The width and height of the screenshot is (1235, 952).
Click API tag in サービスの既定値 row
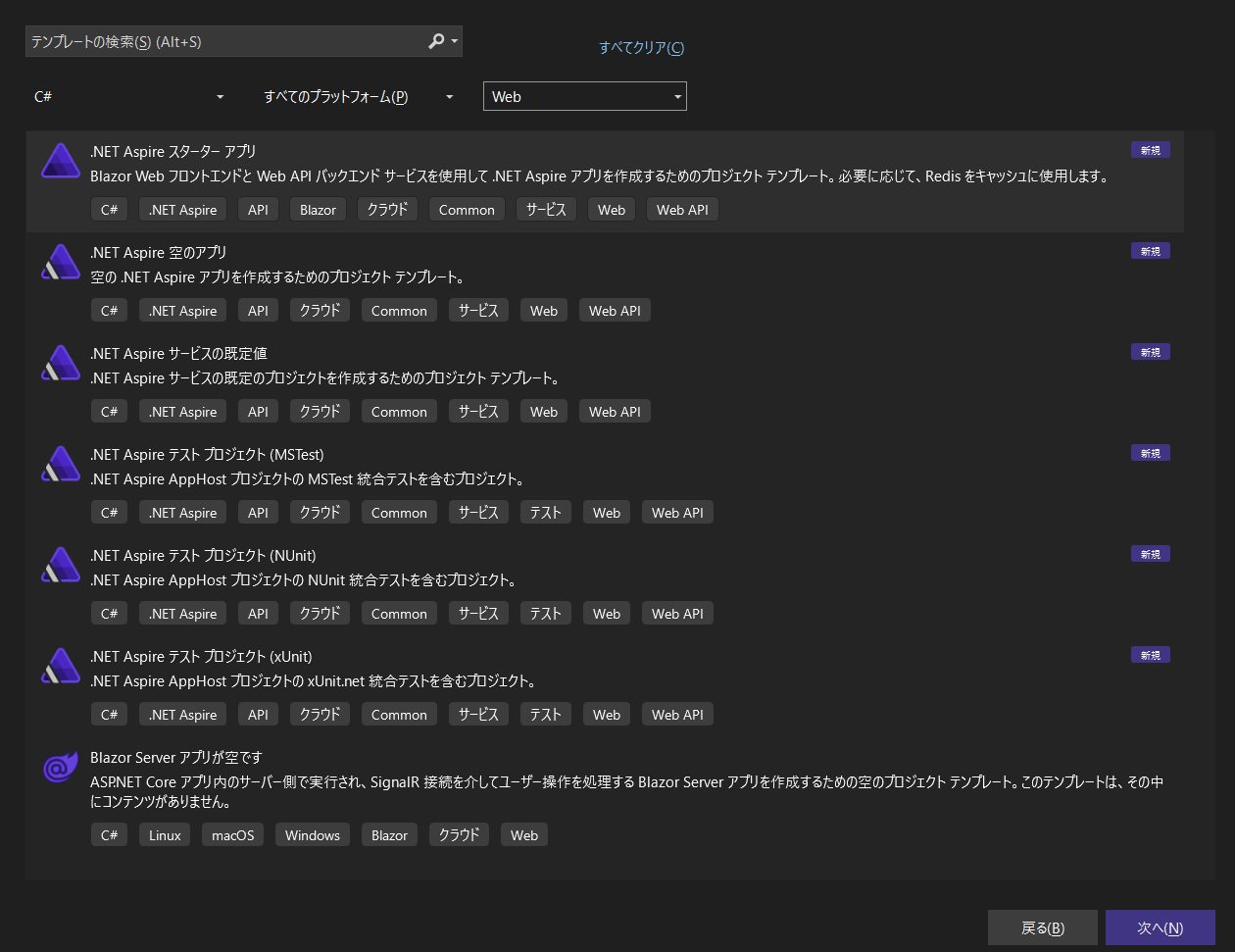(x=258, y=412)
